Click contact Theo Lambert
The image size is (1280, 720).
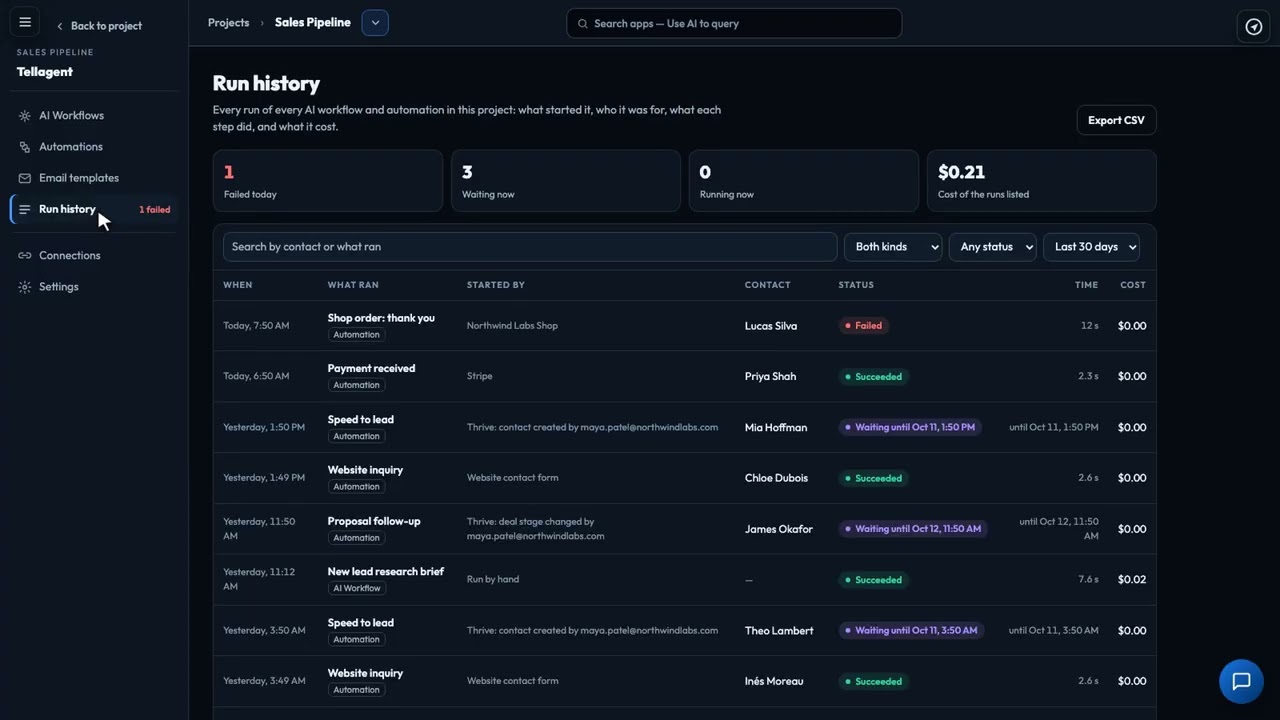(779, 631)
